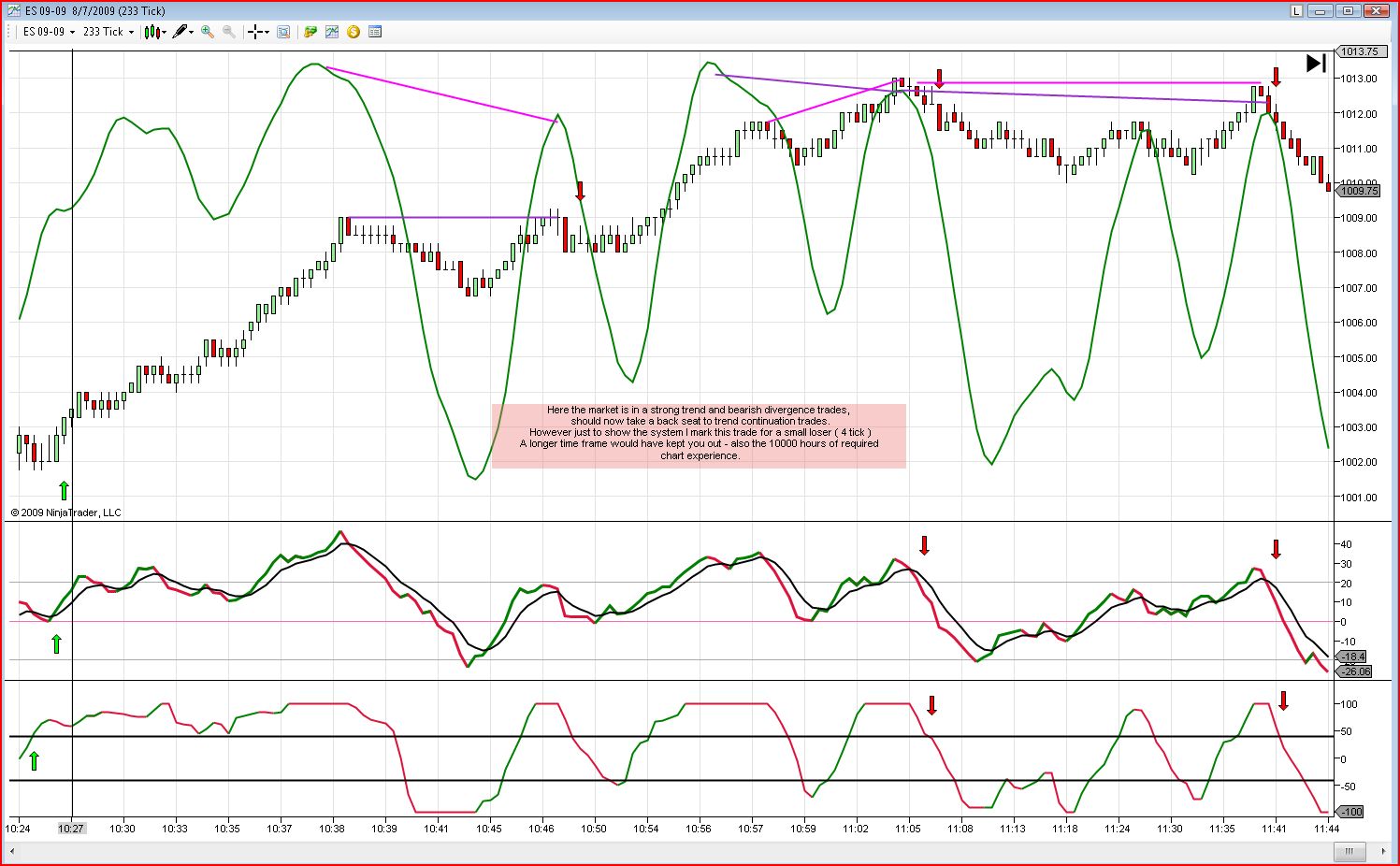Click the zoom in magnifier icon
The width and height of the screenshot is (1400, 866).
(x=208, y=32)
